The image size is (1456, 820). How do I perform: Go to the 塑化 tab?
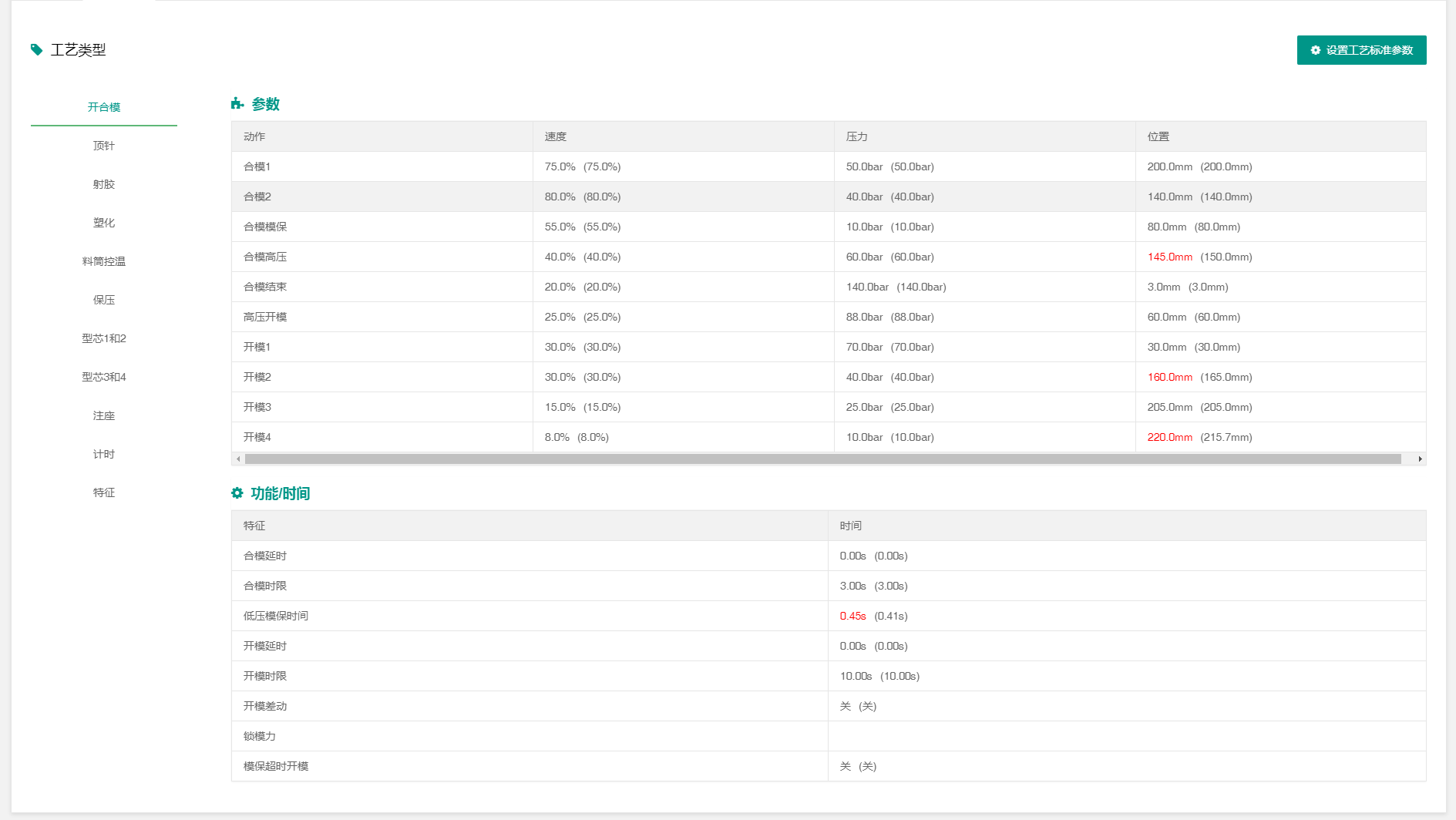pyautogui.click(x=104, y=223)
